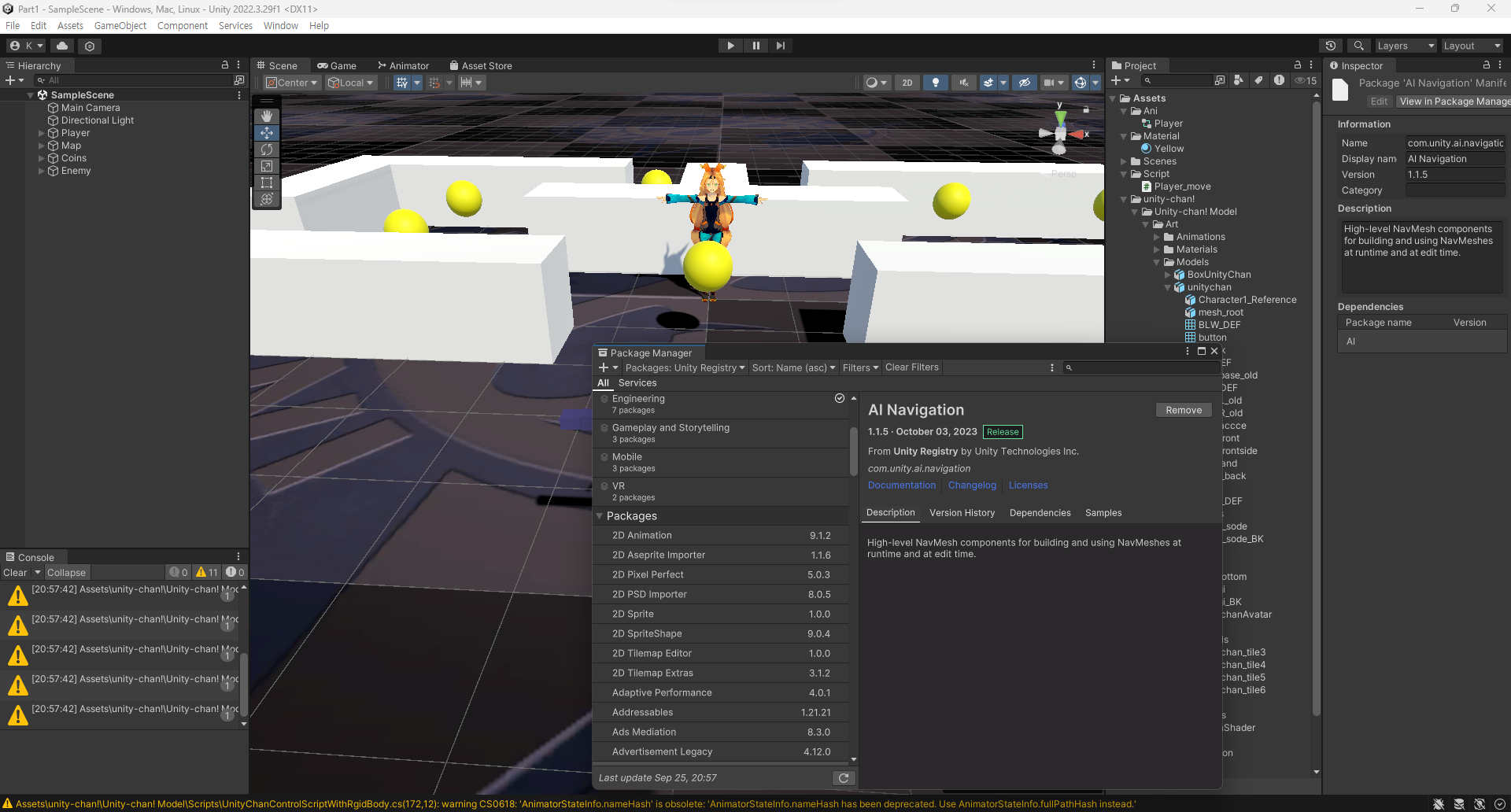1511x812 pixels.
Task: Open Filters dropdown in Package Manager
Action: tap(860, 367)
